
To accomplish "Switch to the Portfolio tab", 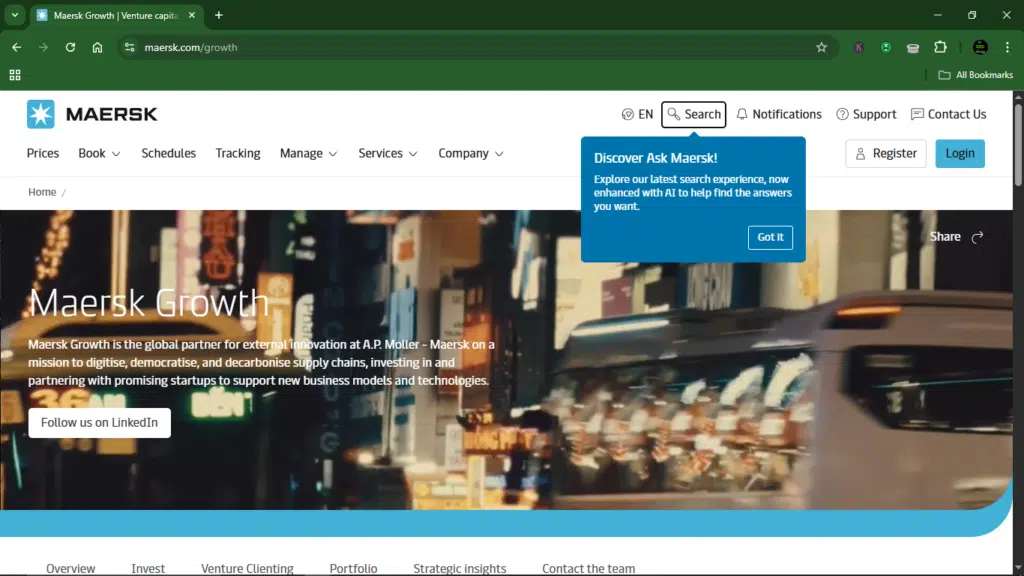I will pos(353,568).
